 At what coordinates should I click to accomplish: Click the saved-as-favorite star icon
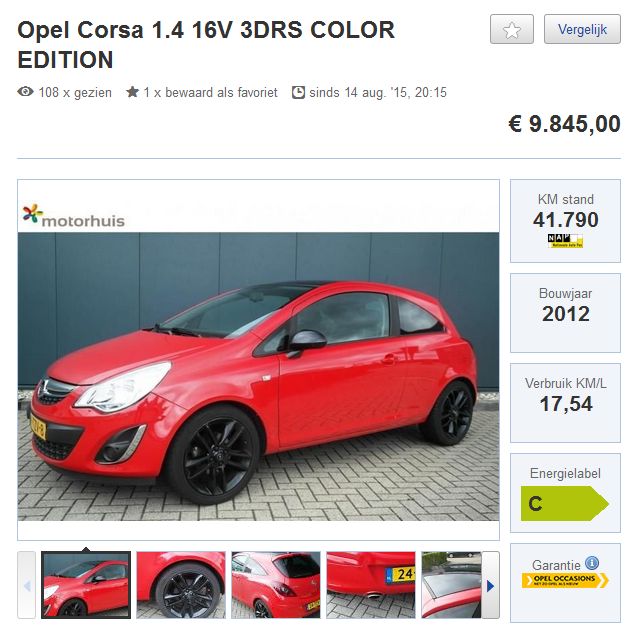pos(132,92)
